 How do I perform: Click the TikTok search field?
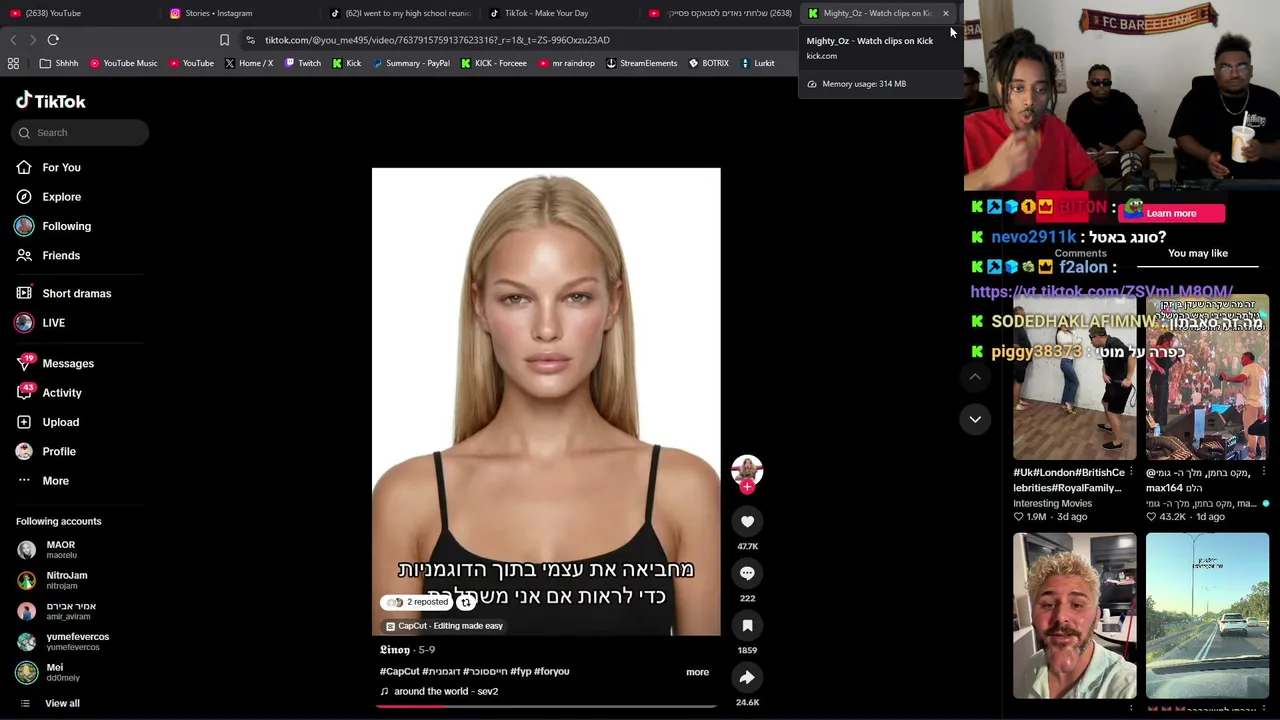[x=80, y=132]
